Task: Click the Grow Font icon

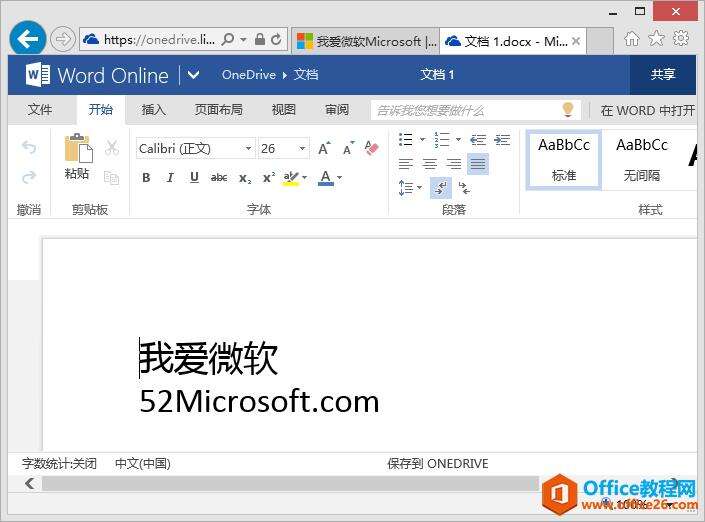Action: (x=324, y=149)
